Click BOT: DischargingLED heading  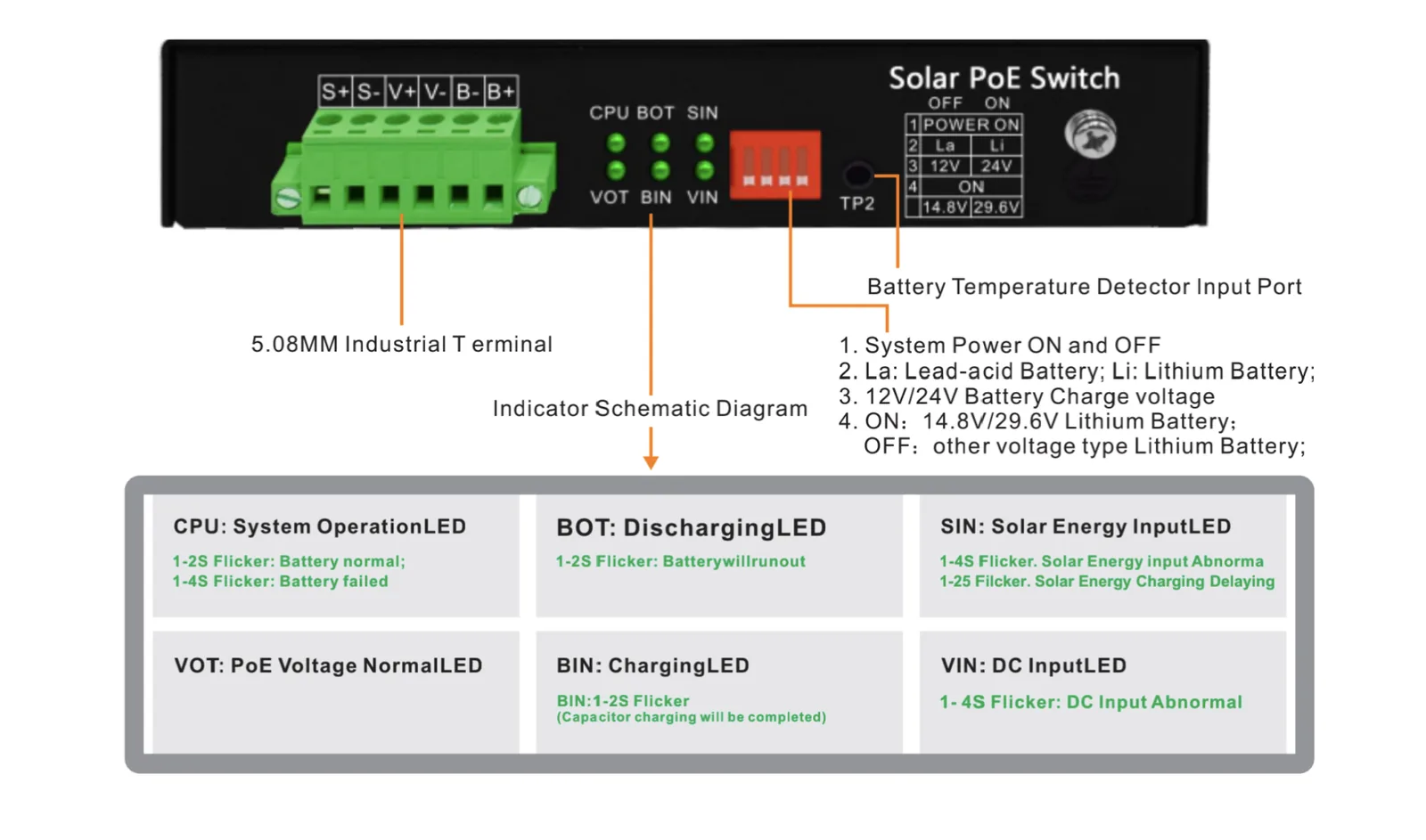pyautogui.click(x=691, y=527)
